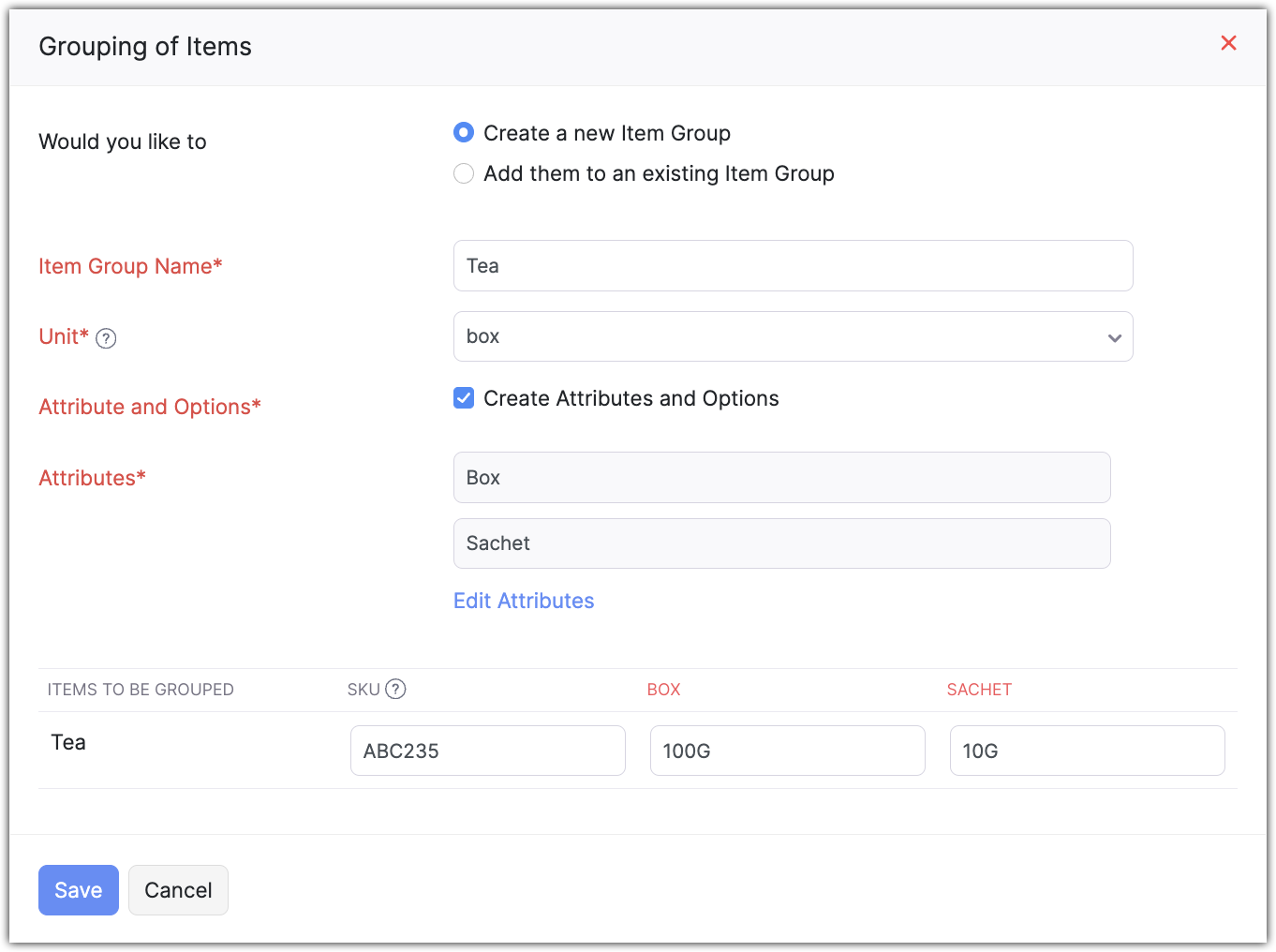1276x952 pixels.
Task: Choose Add them to an existing Item Group
Action: click(464, 173)
